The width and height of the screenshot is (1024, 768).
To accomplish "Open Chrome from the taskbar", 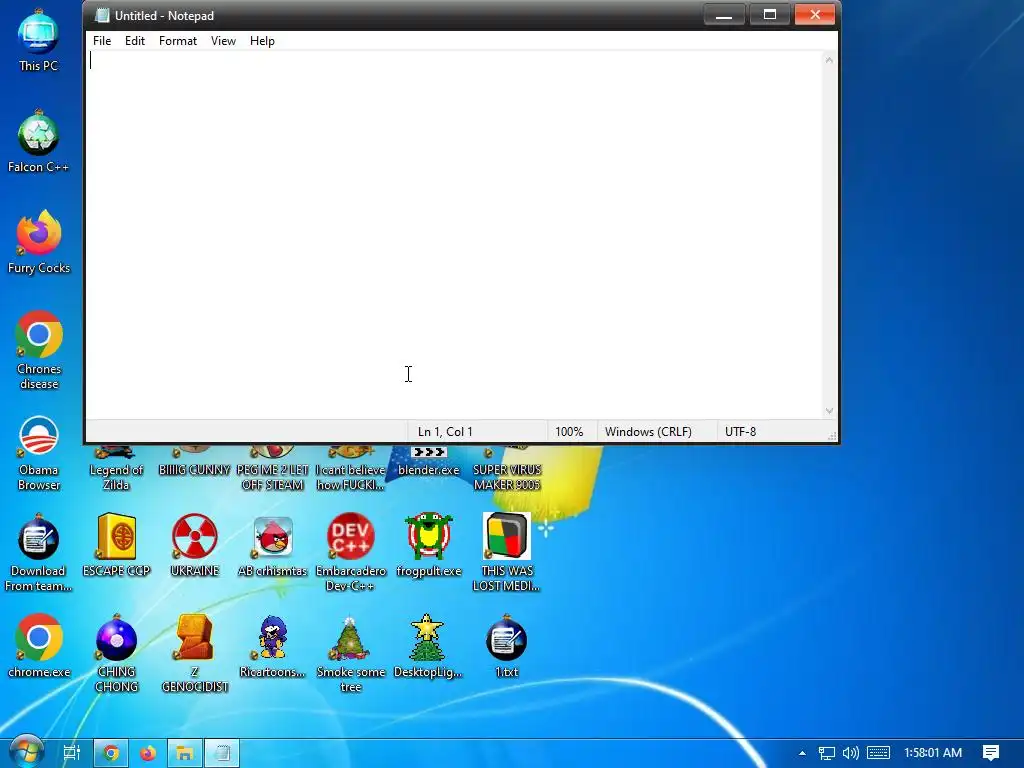I will 111,753.
